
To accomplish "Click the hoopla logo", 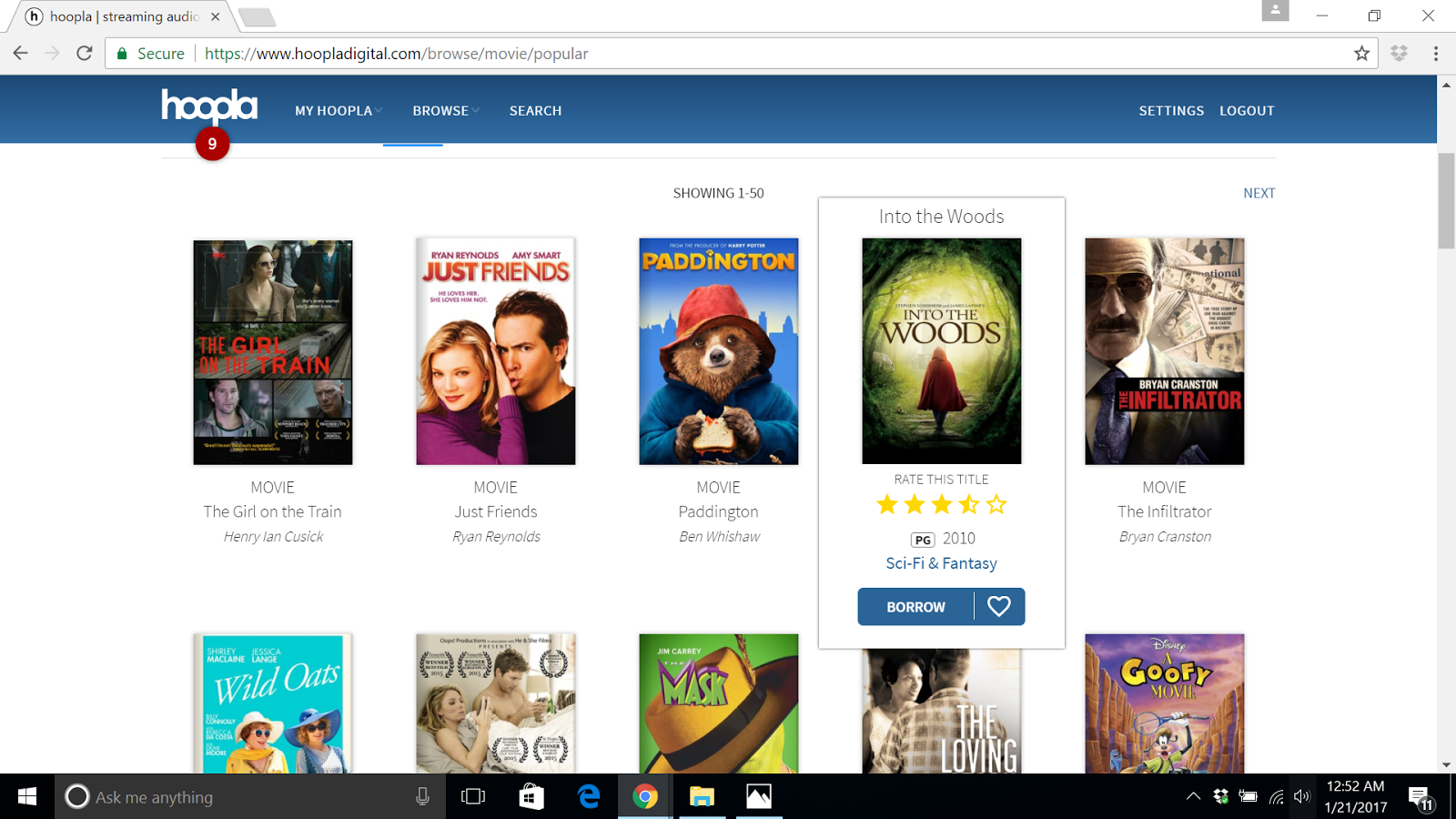I will (x=209, y=106).
